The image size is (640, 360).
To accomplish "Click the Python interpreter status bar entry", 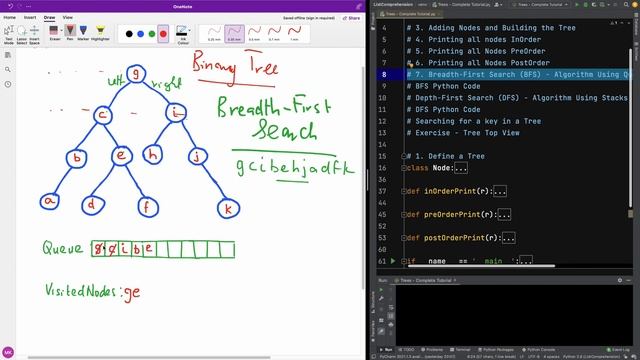I will point(592,357).
